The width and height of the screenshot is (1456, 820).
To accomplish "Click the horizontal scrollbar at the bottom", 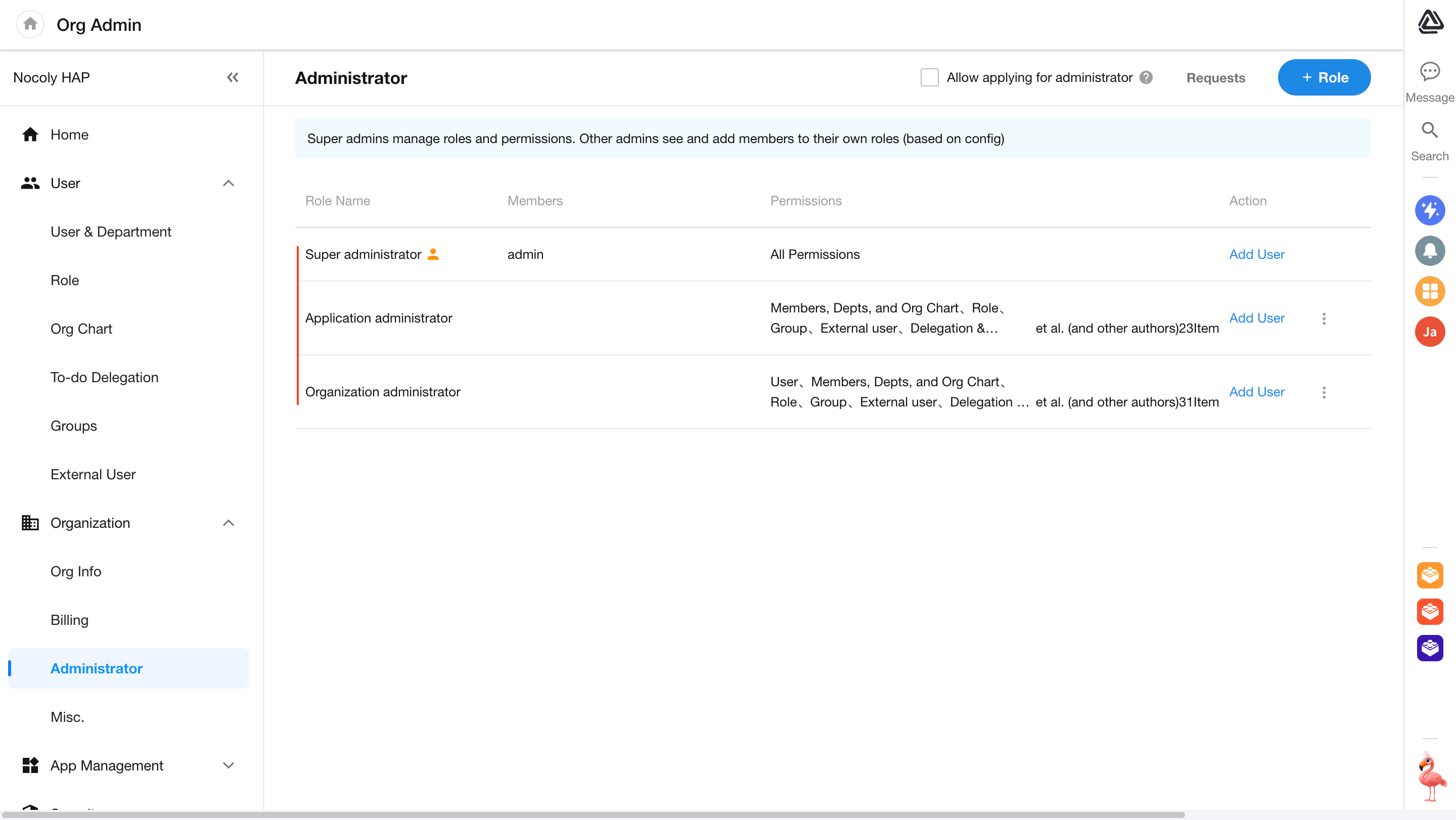I will pos(594,814).
